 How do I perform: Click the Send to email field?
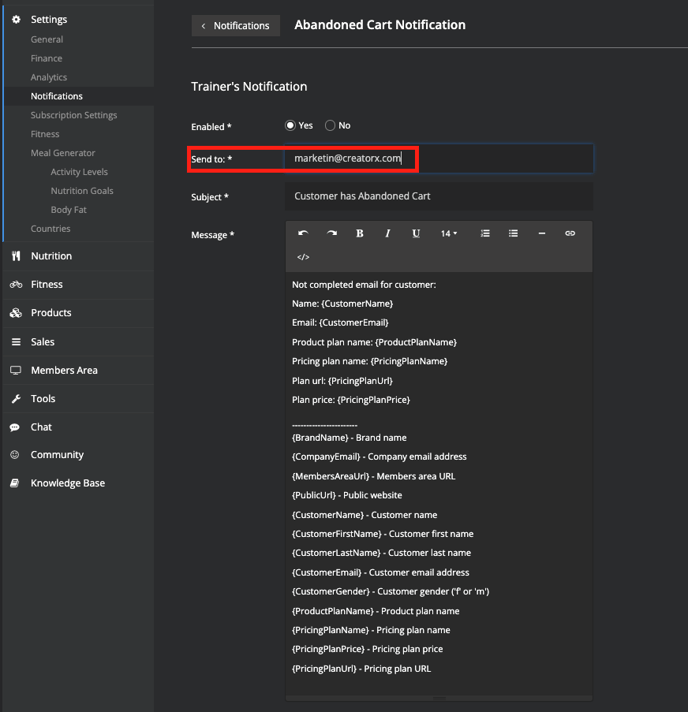439,158
